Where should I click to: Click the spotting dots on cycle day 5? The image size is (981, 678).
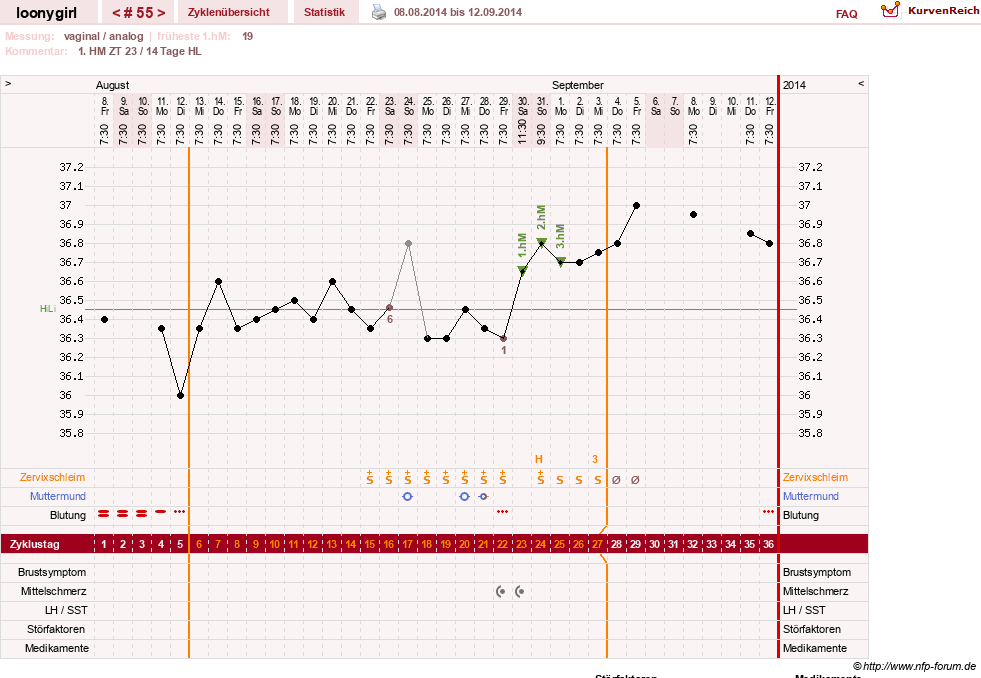point(180,512)
